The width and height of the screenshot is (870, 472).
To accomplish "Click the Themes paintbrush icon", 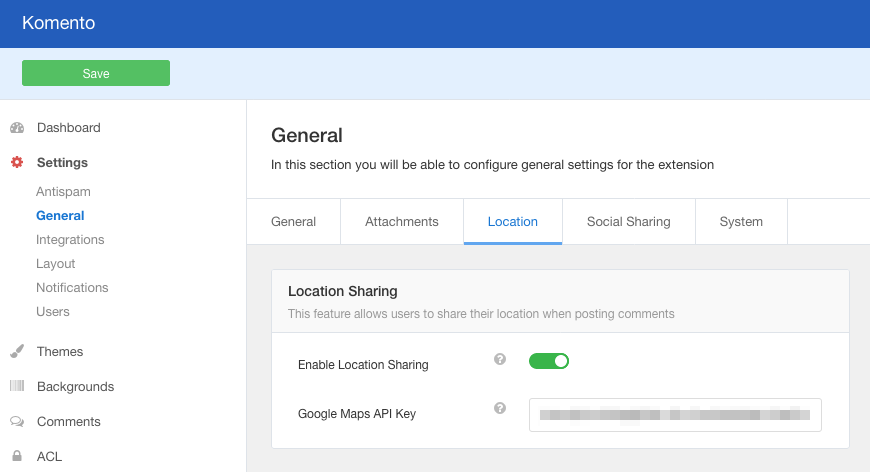I will coord(17,351).
